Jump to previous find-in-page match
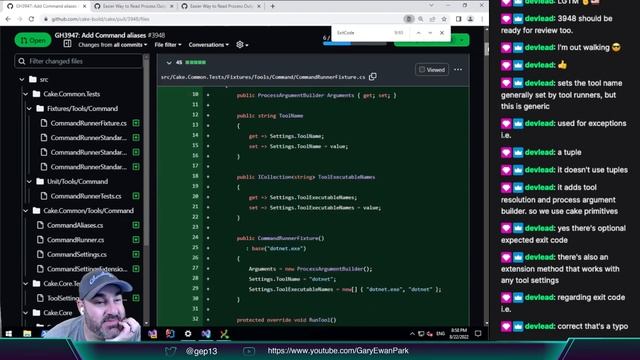Image resolution: width=640 pixels, height=360 pixels. point(418,33)
